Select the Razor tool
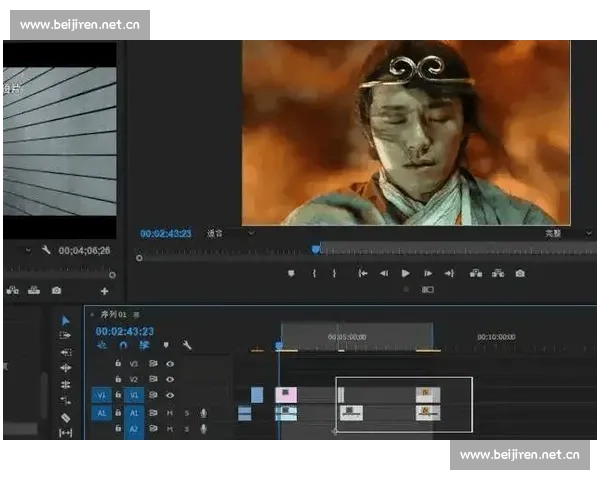The height and width of the screenshot is (480, 600). click(65, 417)
